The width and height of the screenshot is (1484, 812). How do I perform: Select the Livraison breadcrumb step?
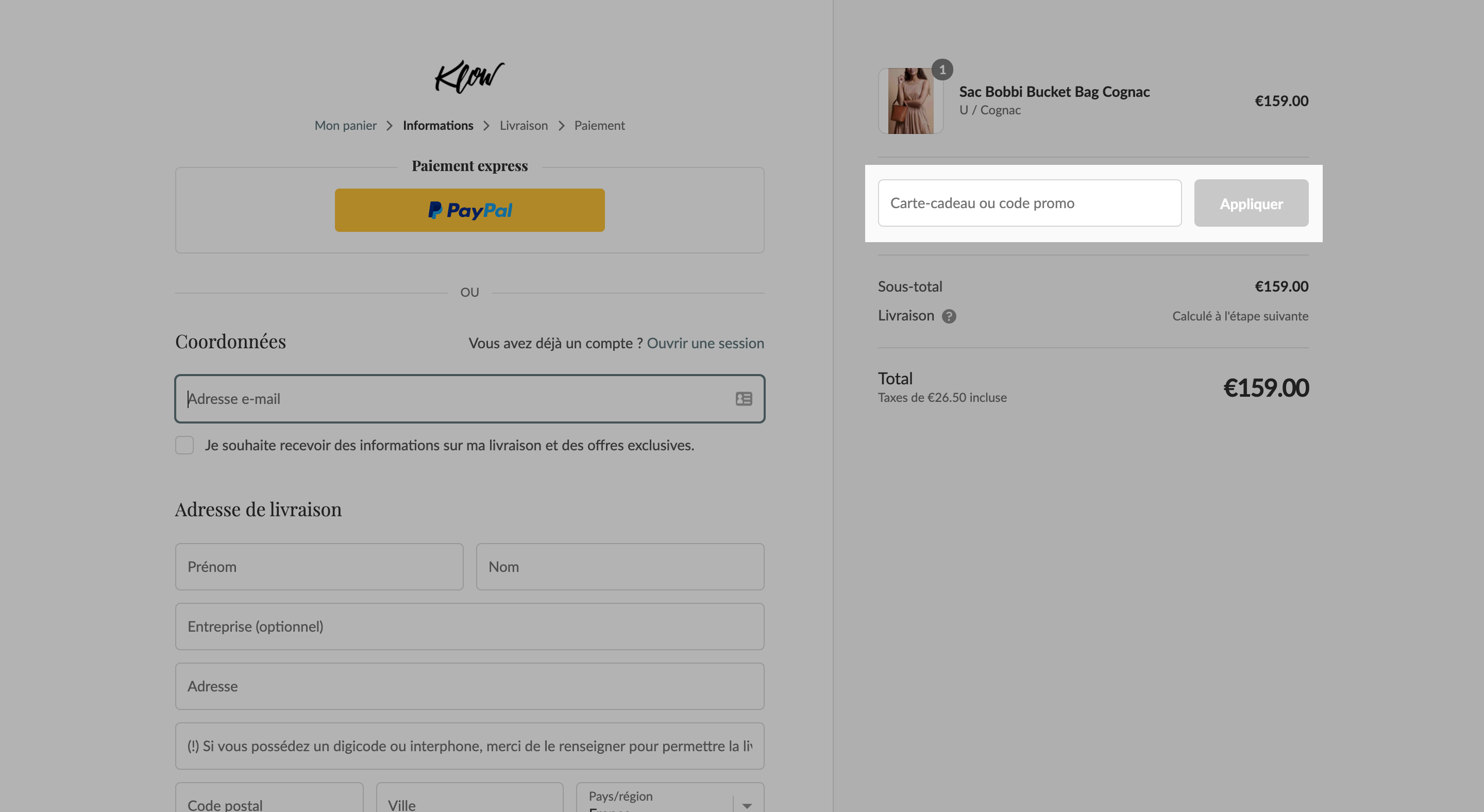pyautogui.click(x=524, y=126)
